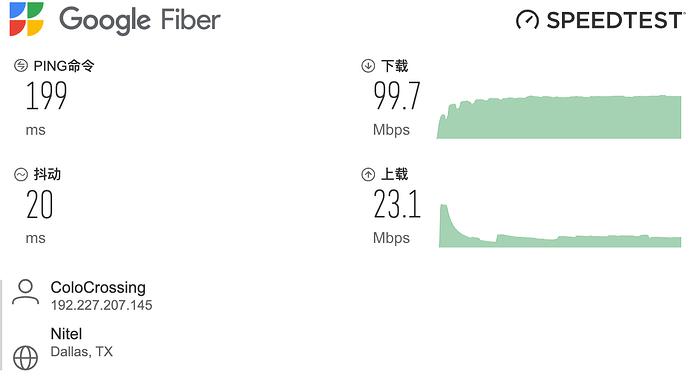Click the globe icon beside Nitel
690x384 pixels.
click(26, 358)
